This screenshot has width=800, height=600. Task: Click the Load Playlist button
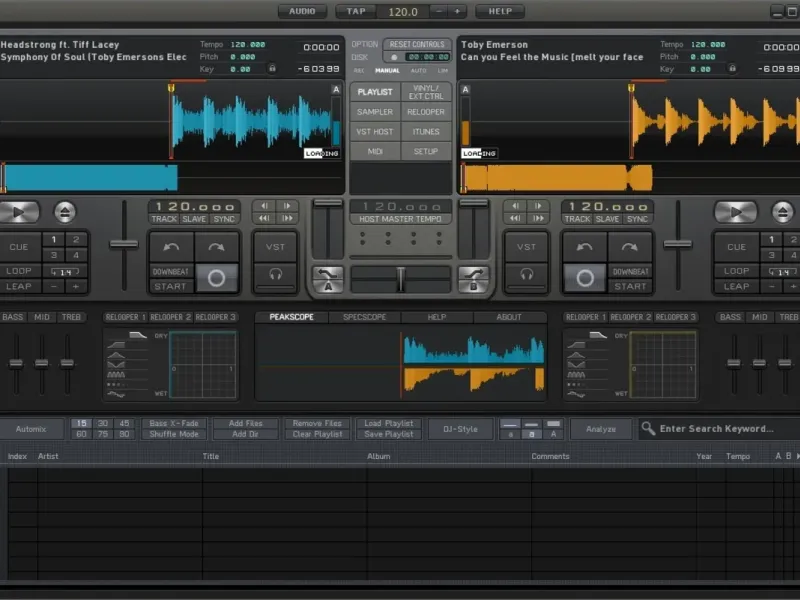coord(387,423)
